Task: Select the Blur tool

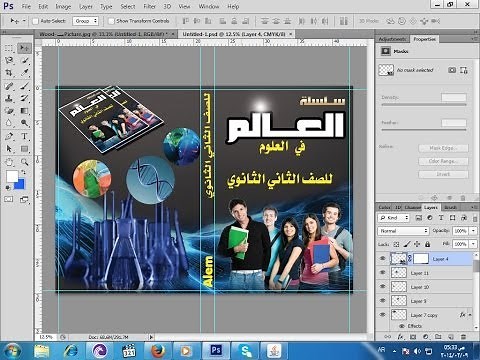Action: 9,123
